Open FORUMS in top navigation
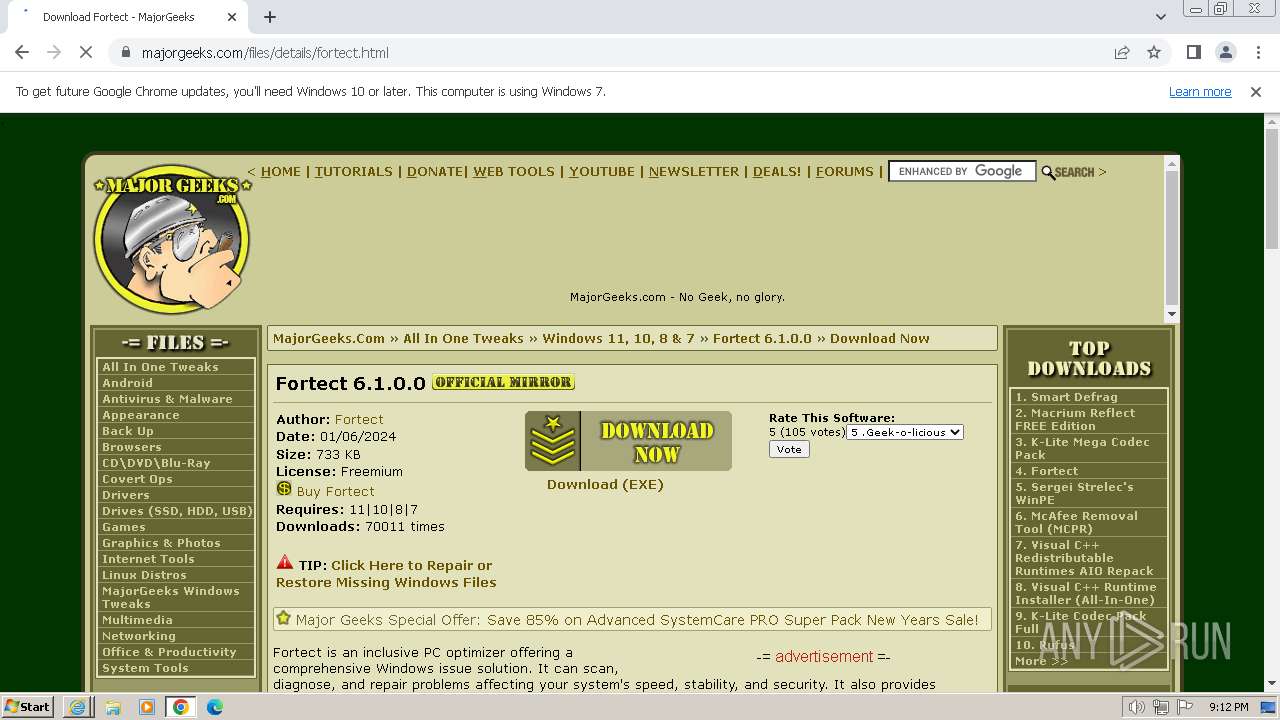The width and height of the screenshot is (1280, 720). pos(845,172)
